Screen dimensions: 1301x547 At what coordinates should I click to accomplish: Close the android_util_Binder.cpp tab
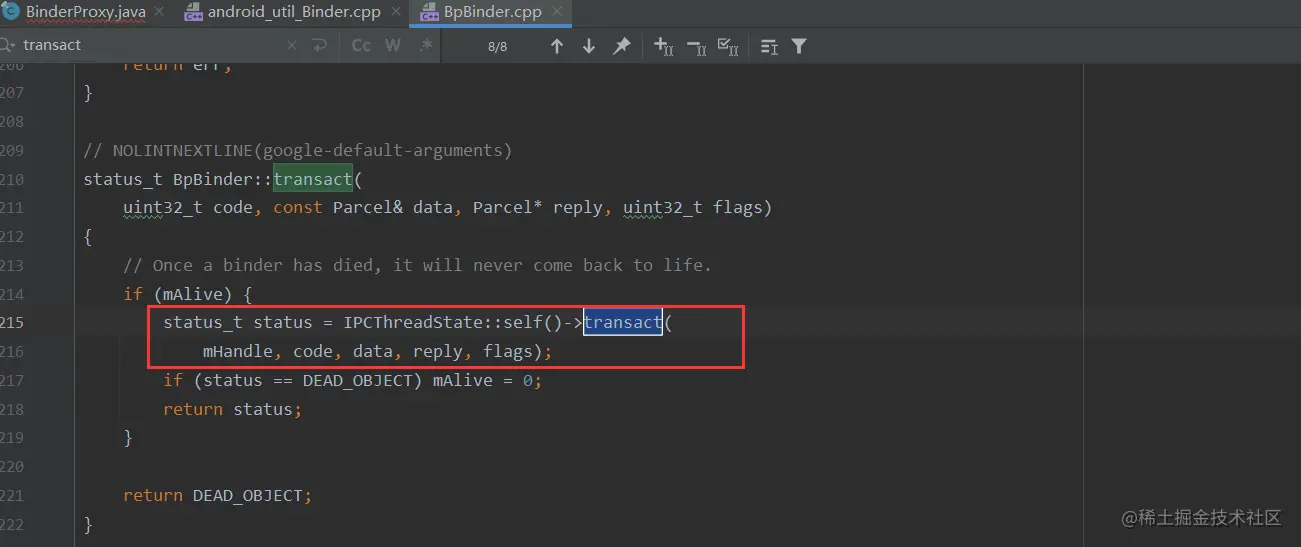point(395,13)
